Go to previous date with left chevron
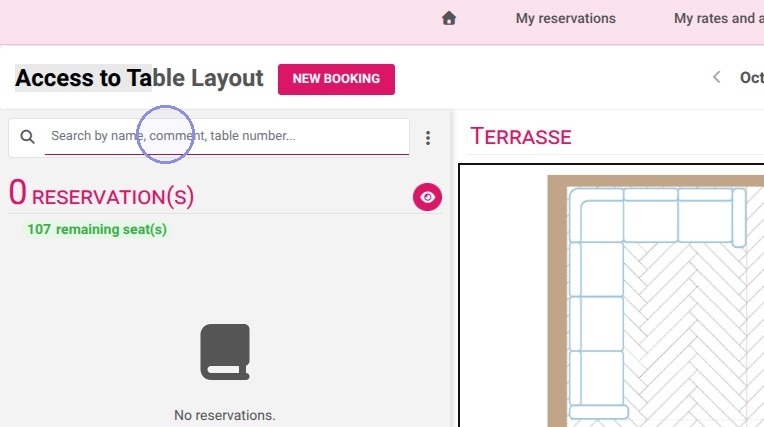The image size is (764, 427). pyautogui.click(x=716, y=77)
